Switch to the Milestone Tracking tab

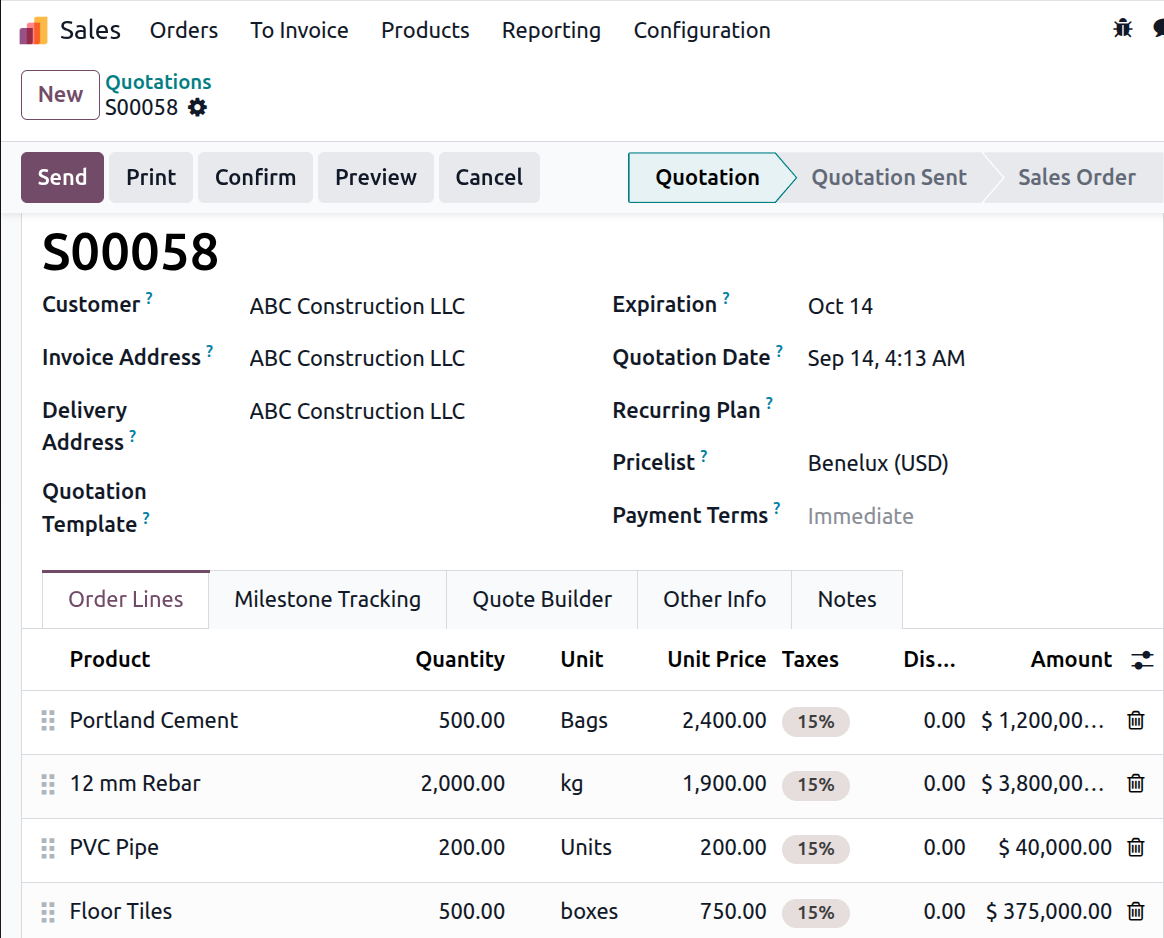[x=327, y=600]
